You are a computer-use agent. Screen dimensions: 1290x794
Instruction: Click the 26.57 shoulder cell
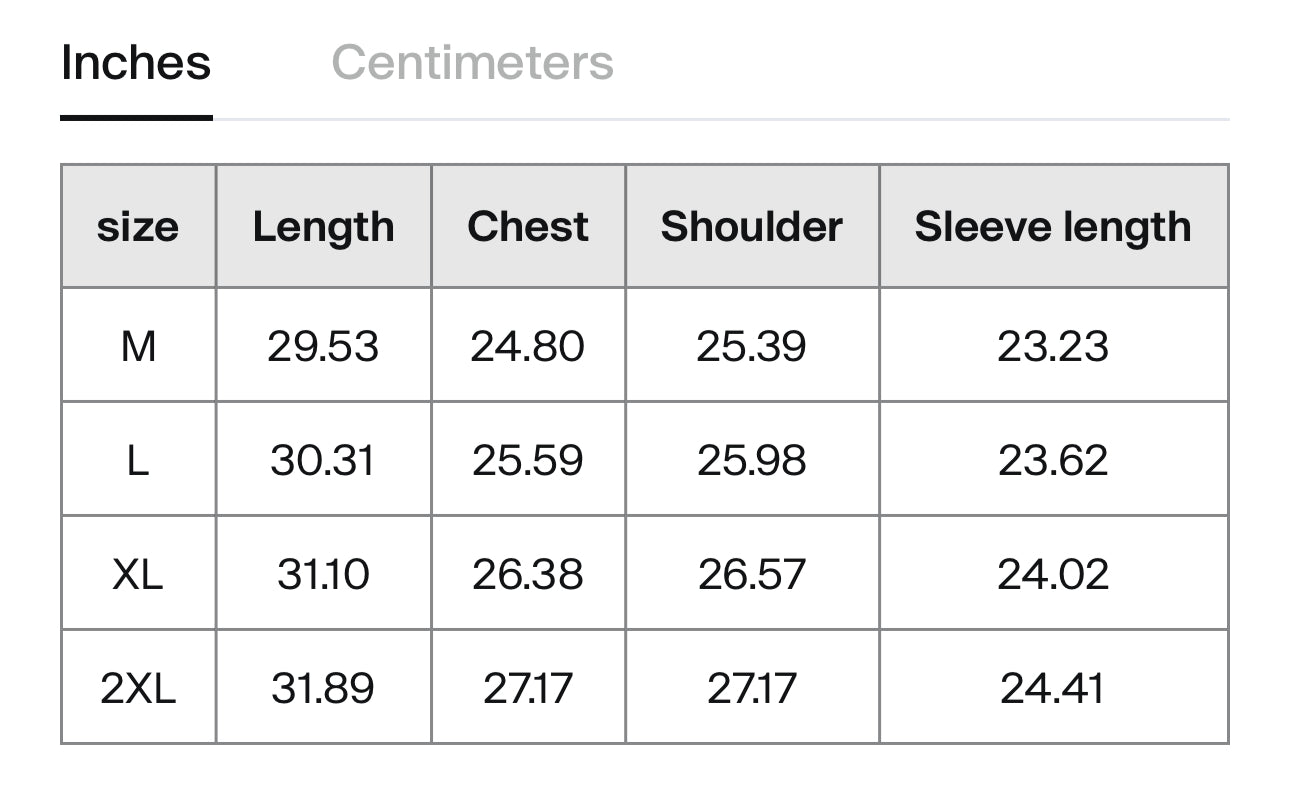[752, 574]
